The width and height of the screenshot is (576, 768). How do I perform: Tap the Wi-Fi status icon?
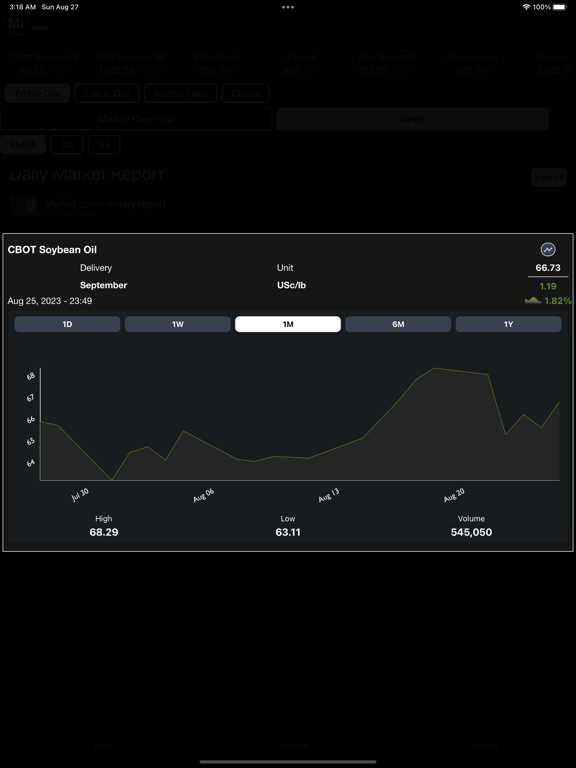526,7
